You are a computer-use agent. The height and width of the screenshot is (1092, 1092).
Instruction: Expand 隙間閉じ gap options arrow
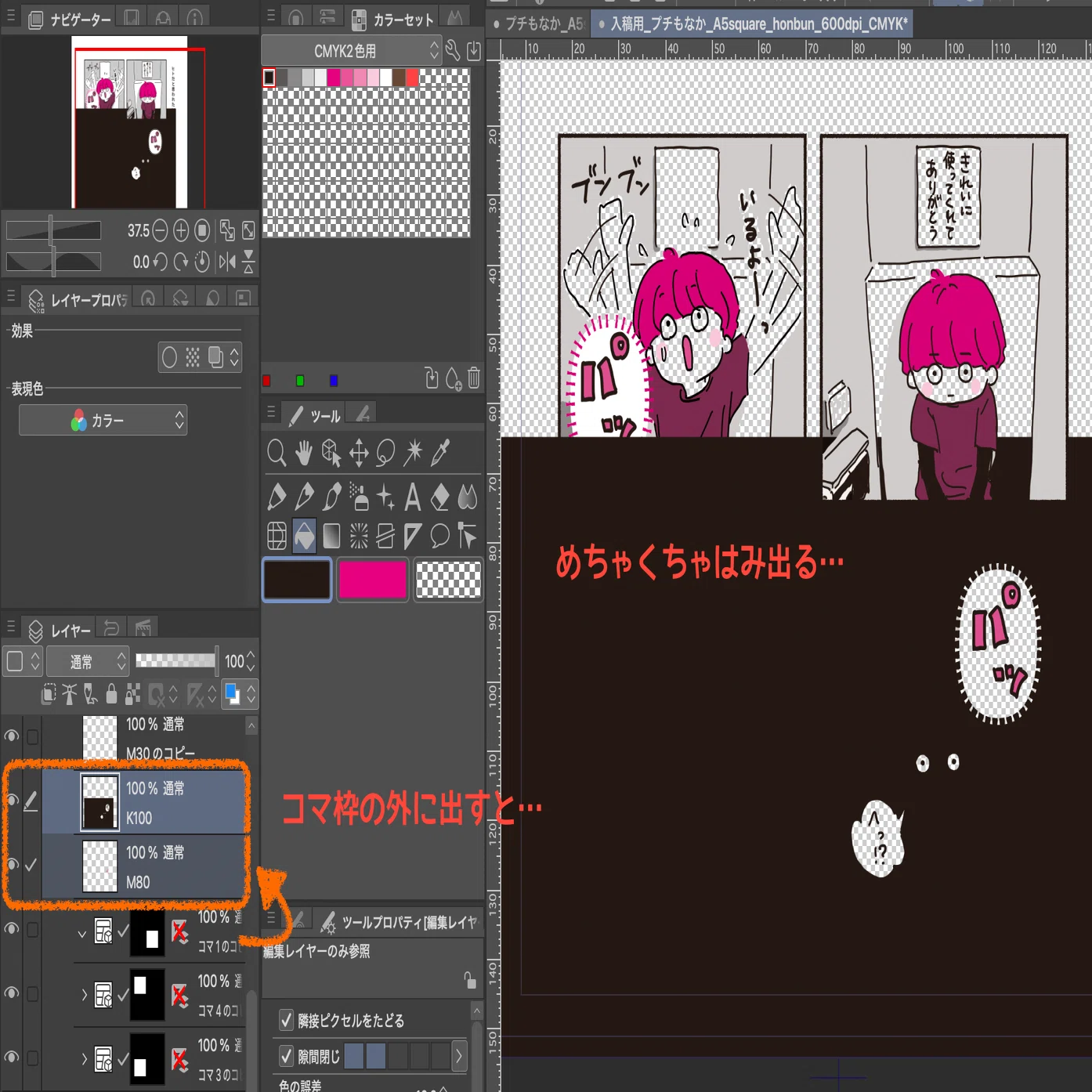click(459, 1056)
